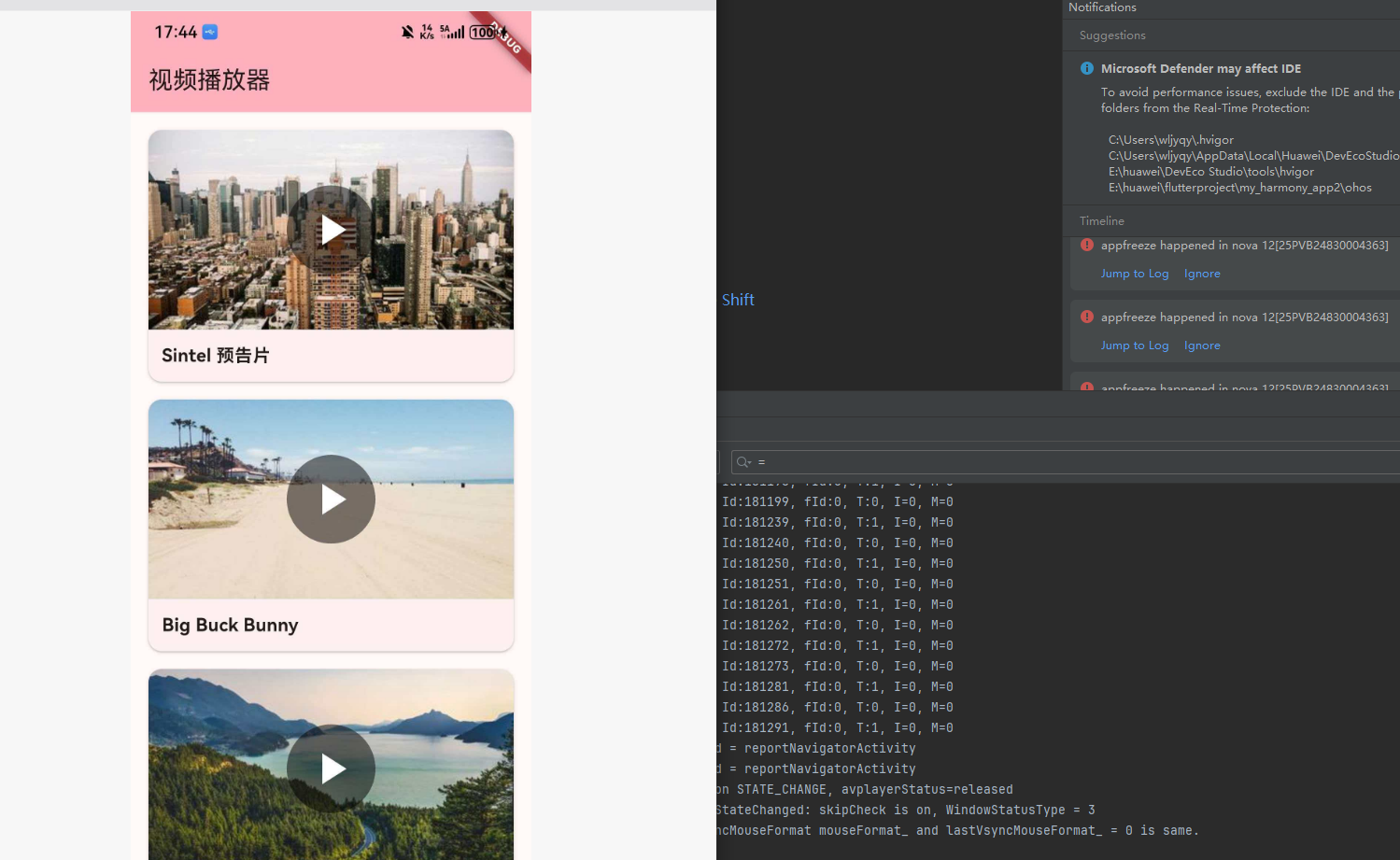This screenshot has height=860, width=1400.
Task: Click path C:\Users\wljyqy\.hvigor
Action: coord(1171,140)
